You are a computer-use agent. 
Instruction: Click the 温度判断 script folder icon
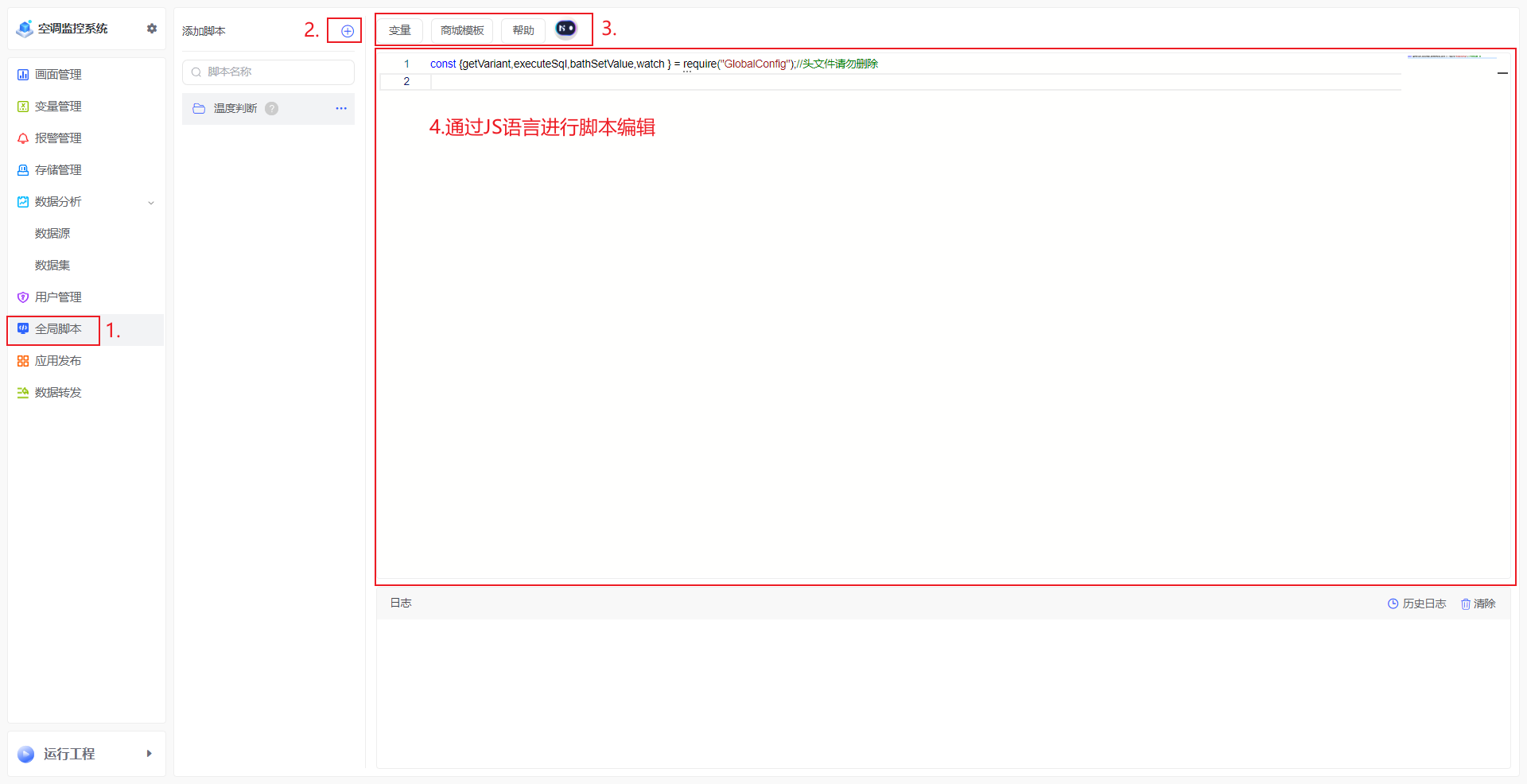coord(200,109)
